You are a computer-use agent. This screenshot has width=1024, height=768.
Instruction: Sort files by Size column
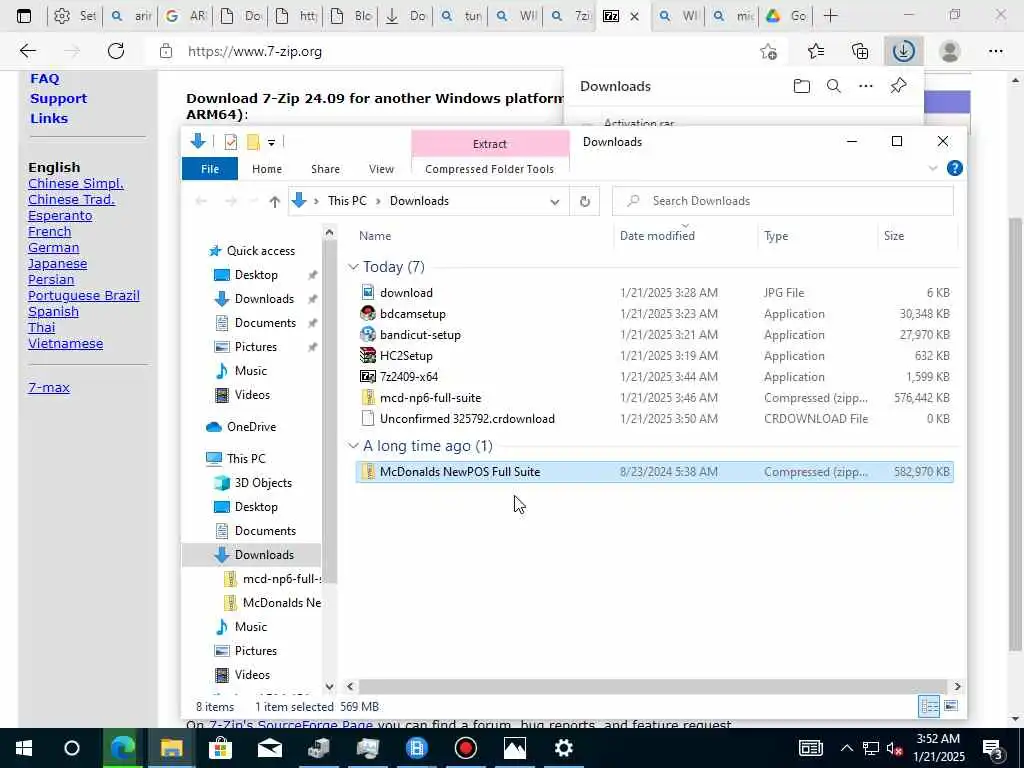pos(893,236)
